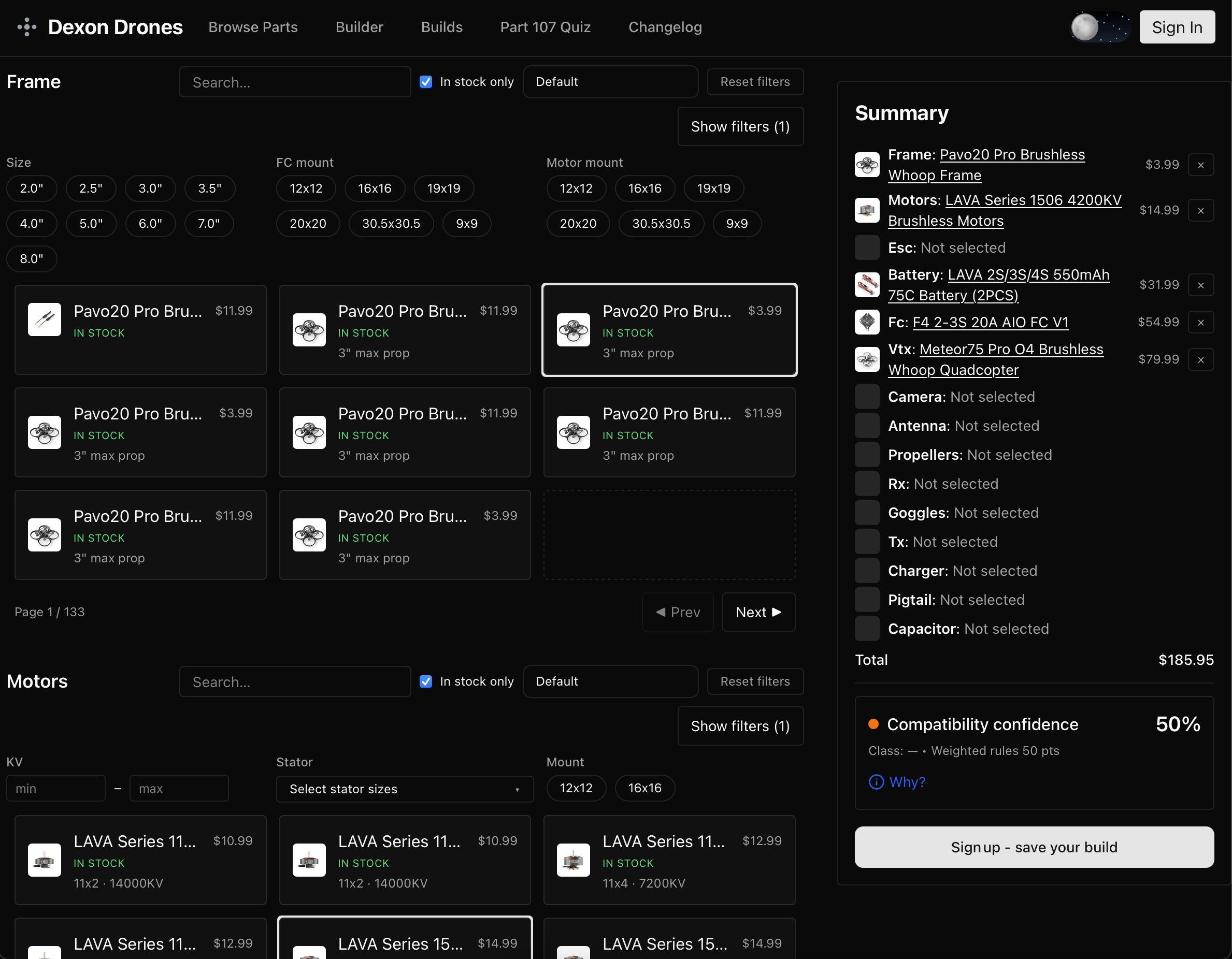Viewport: 1232px width, 959px height.
Task: Open the Motors sort Default dropdown
Action: (610, 681)
